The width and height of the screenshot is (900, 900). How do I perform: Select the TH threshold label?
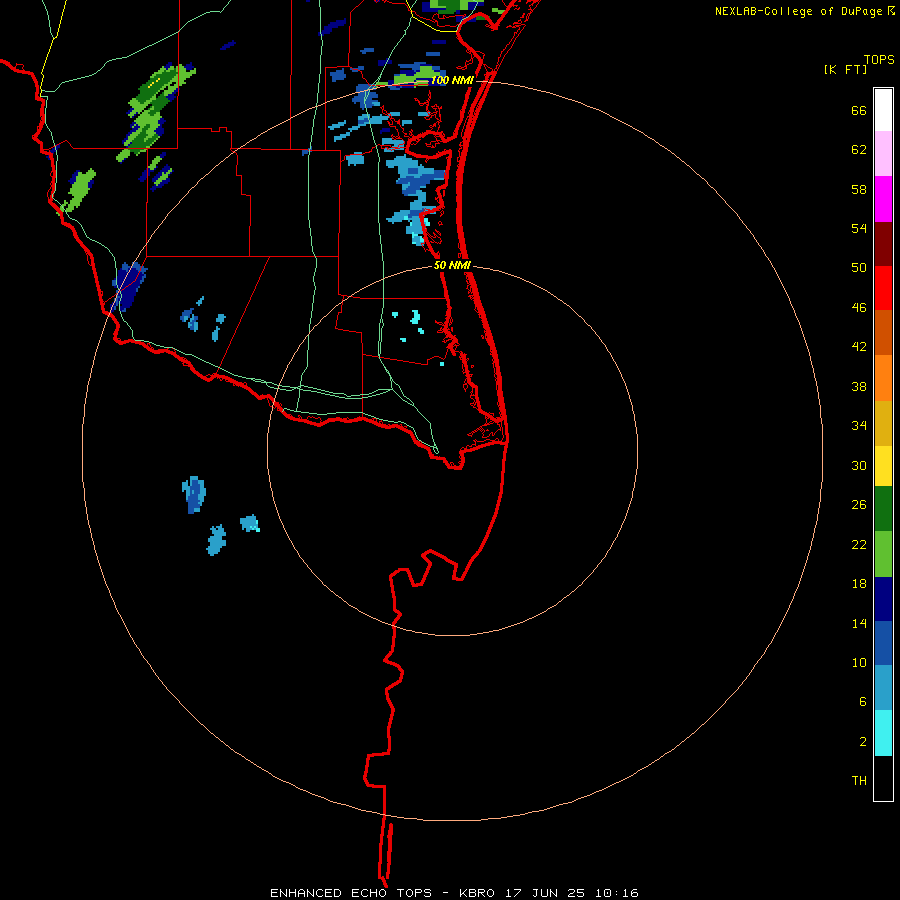pyautogui.click(x=859, y=781)
